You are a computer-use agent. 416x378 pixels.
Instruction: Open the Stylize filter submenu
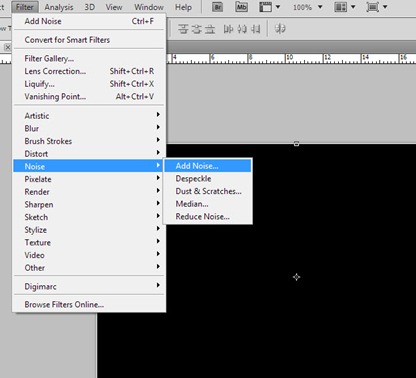coord(89,230)
